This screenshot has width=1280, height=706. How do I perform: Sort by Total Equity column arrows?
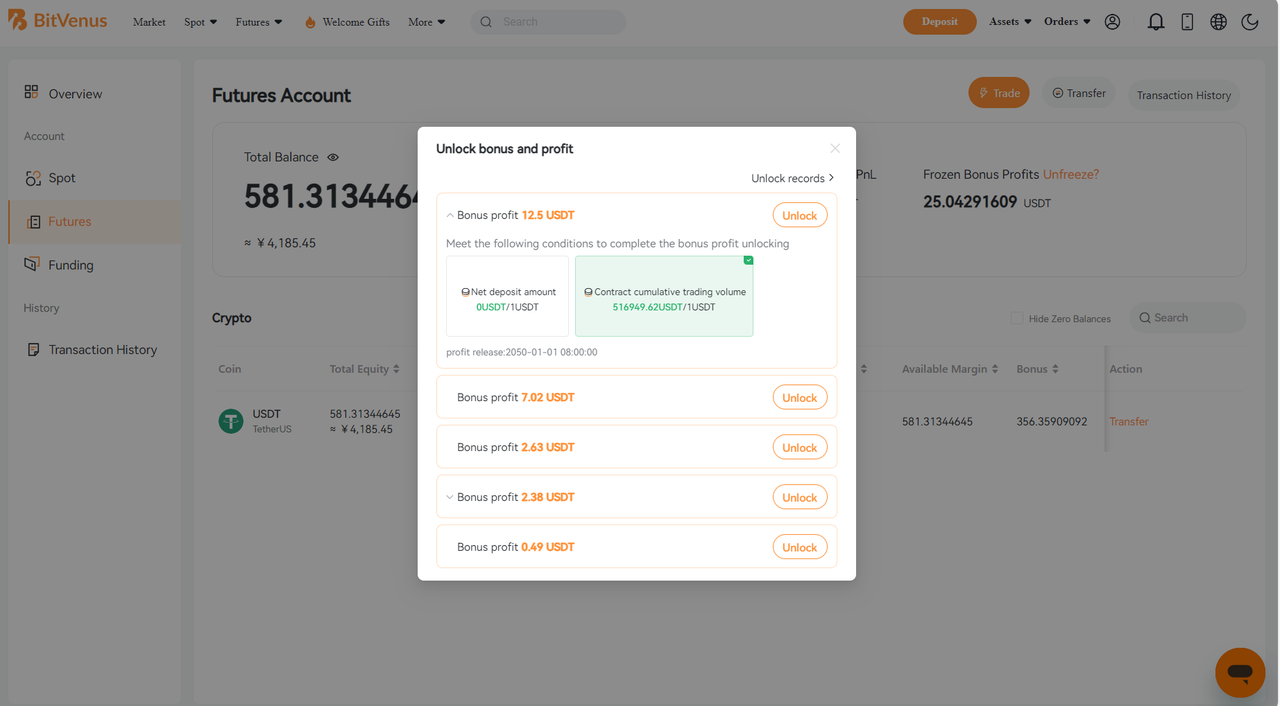point(396,369)
